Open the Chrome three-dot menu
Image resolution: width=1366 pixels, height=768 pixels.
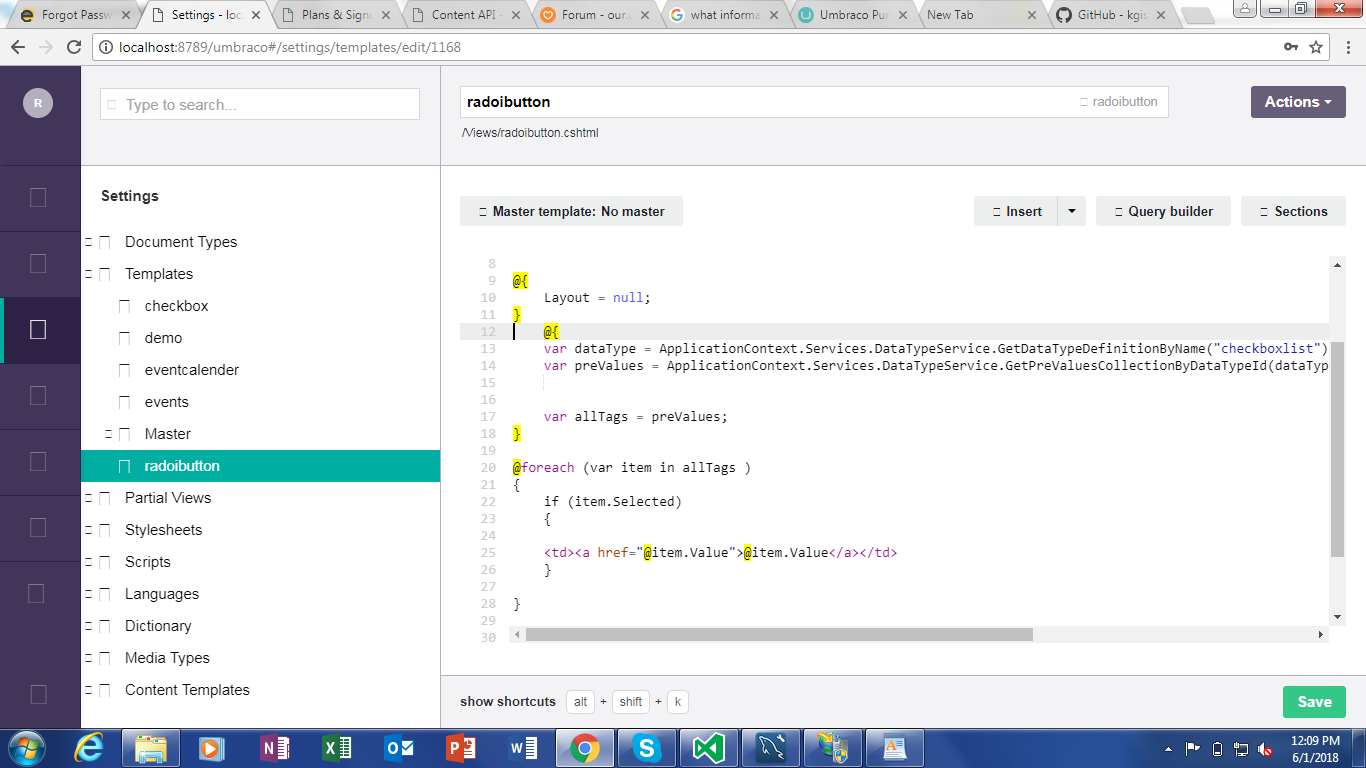coord(1347,47)
